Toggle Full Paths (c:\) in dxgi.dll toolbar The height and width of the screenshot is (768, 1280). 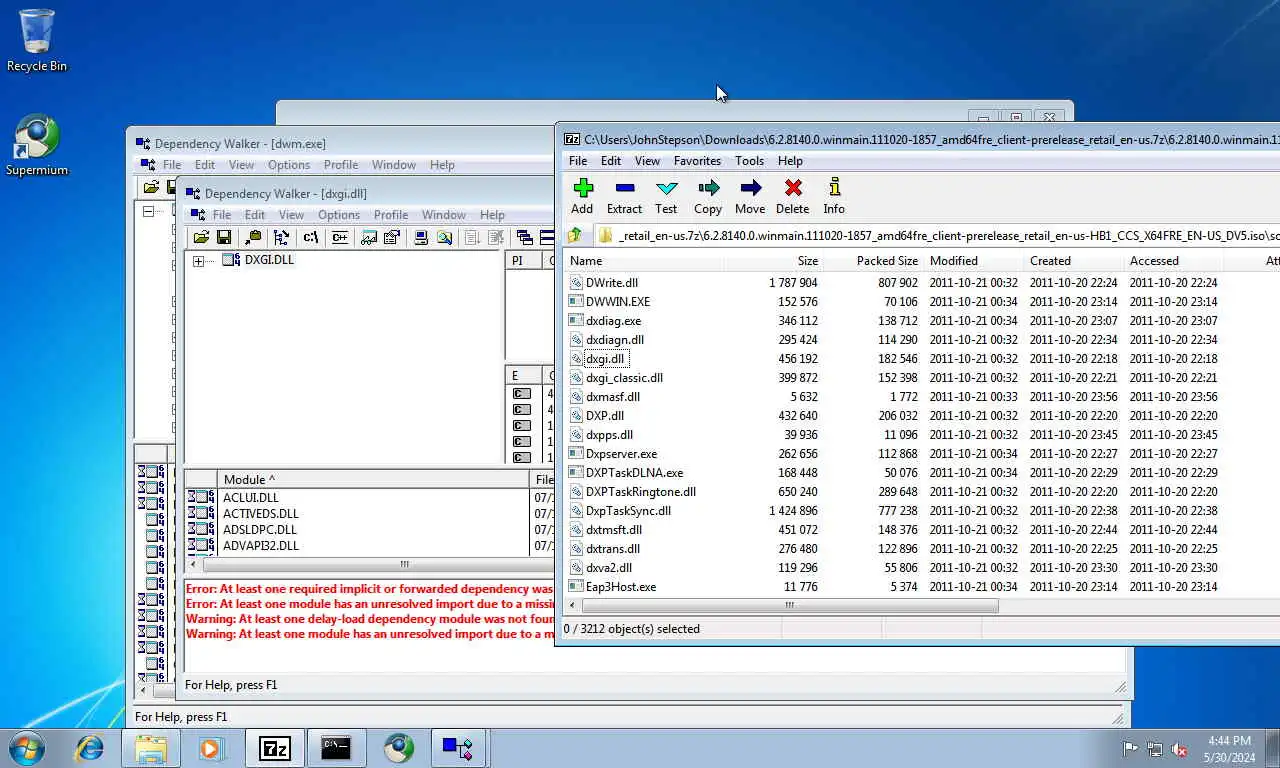[x=311, y=237]
